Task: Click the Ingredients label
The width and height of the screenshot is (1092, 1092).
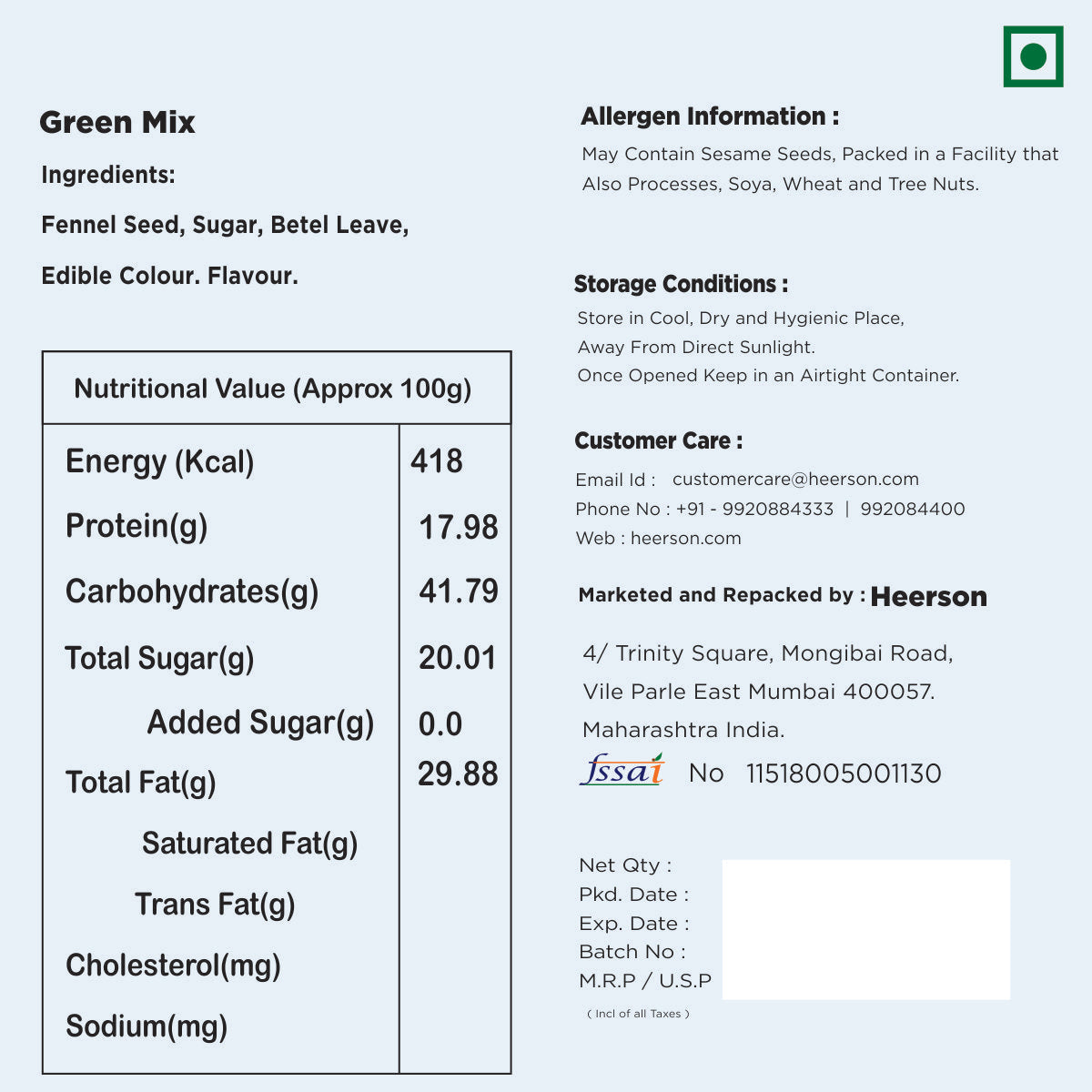Action: coord(108,175)
